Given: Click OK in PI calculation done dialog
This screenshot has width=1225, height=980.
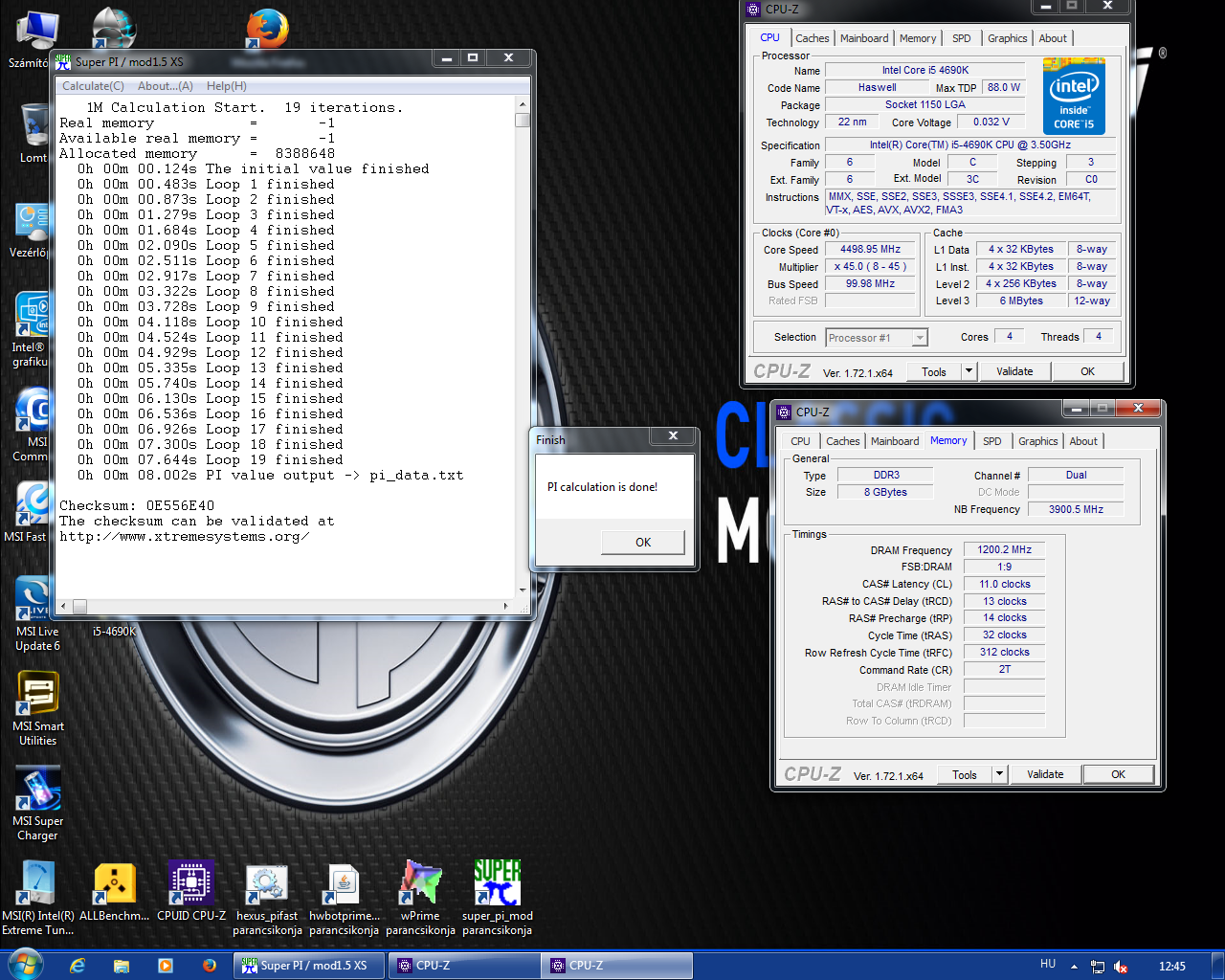Looking at the screenshot, I should click(643, 542).
